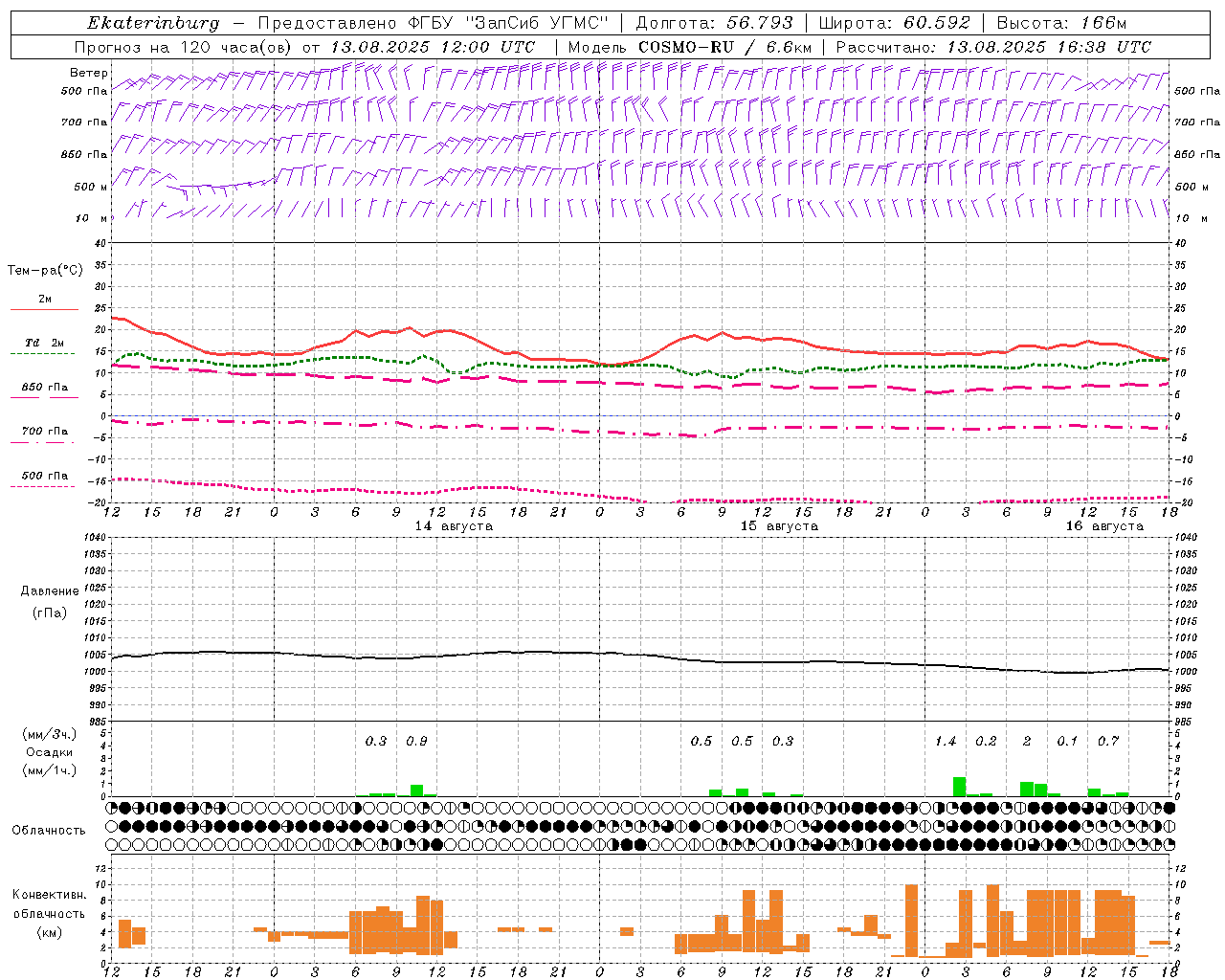
Task: Click the 0.7 precipitation value
Action: tap(1108, 741)
